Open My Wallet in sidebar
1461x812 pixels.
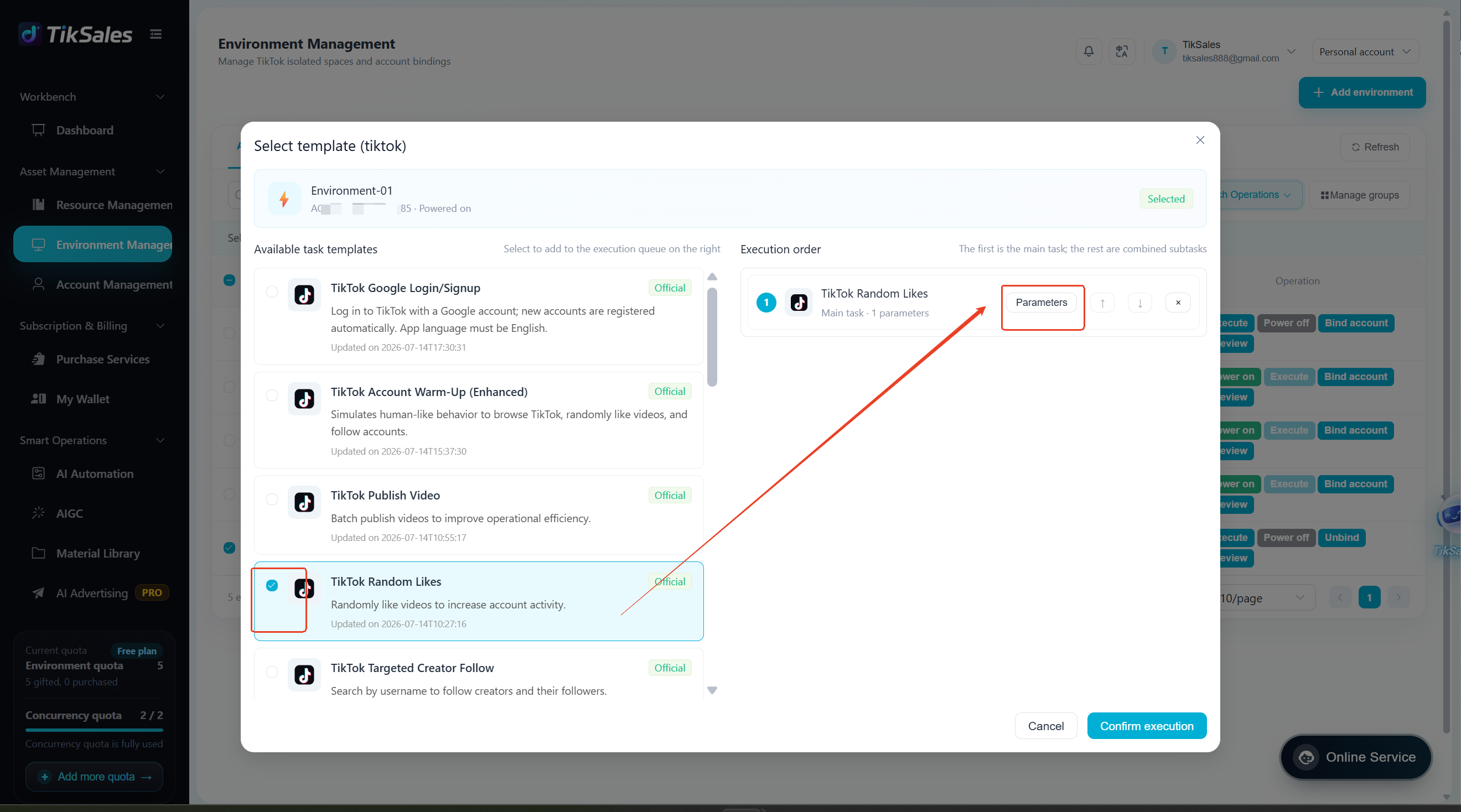click(93, 399)
